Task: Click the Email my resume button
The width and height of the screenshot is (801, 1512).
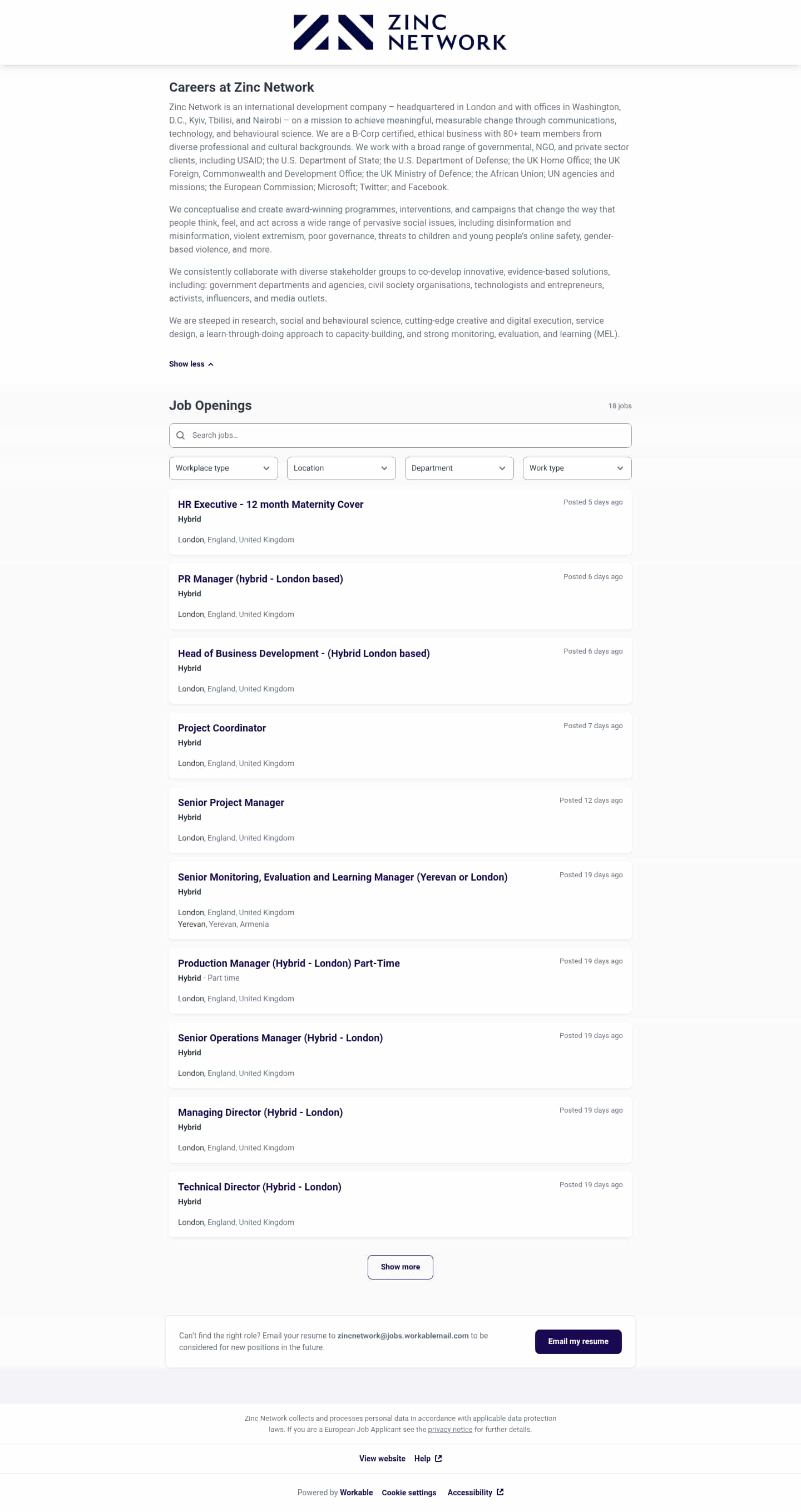Action: 577,1342
